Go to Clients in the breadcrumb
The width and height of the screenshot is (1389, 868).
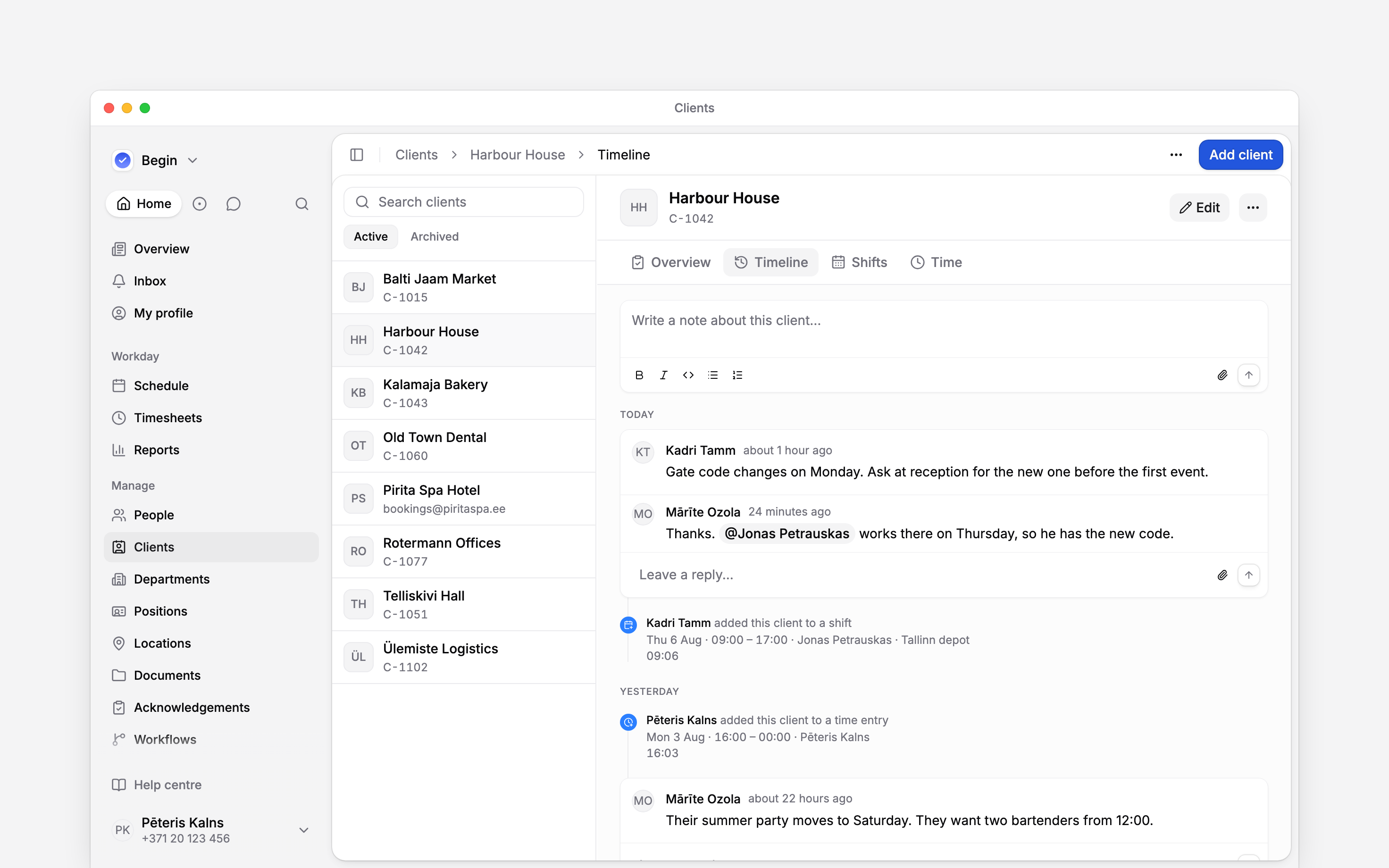416,155
